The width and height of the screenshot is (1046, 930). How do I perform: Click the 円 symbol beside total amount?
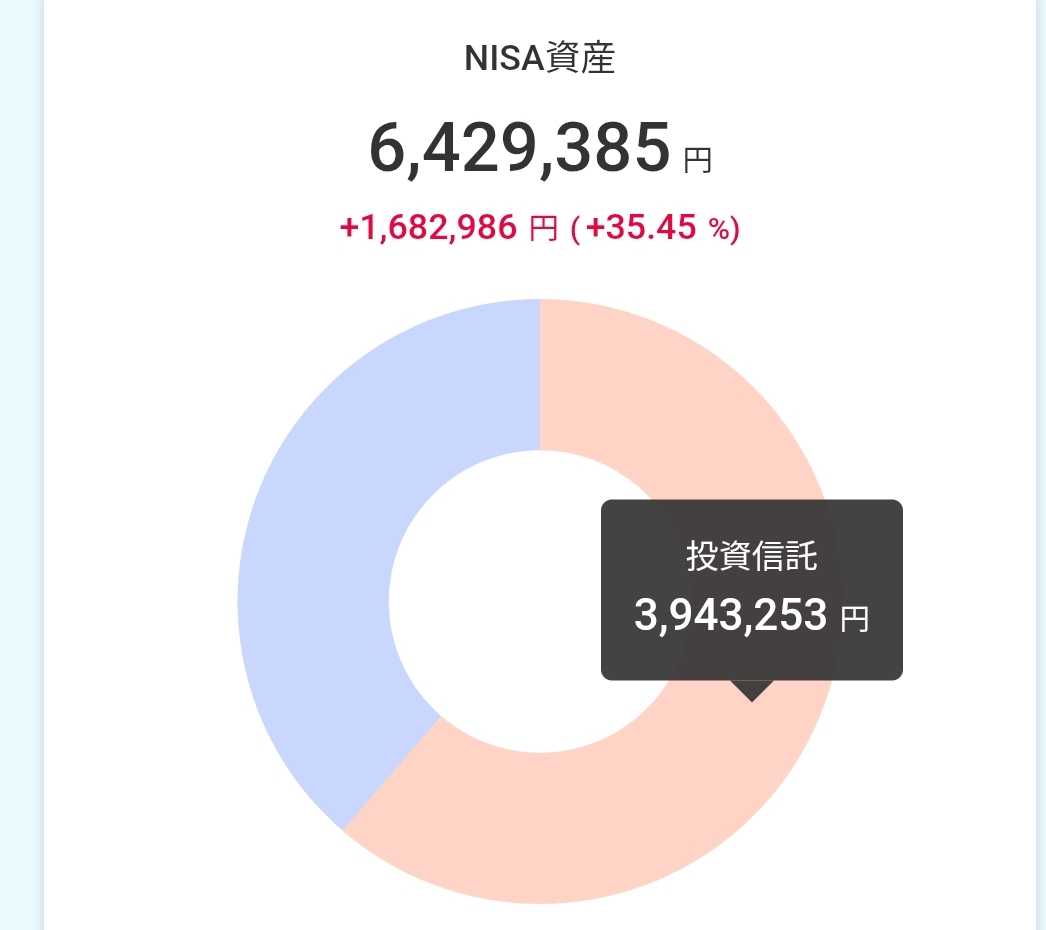click(x=697, y=160)
